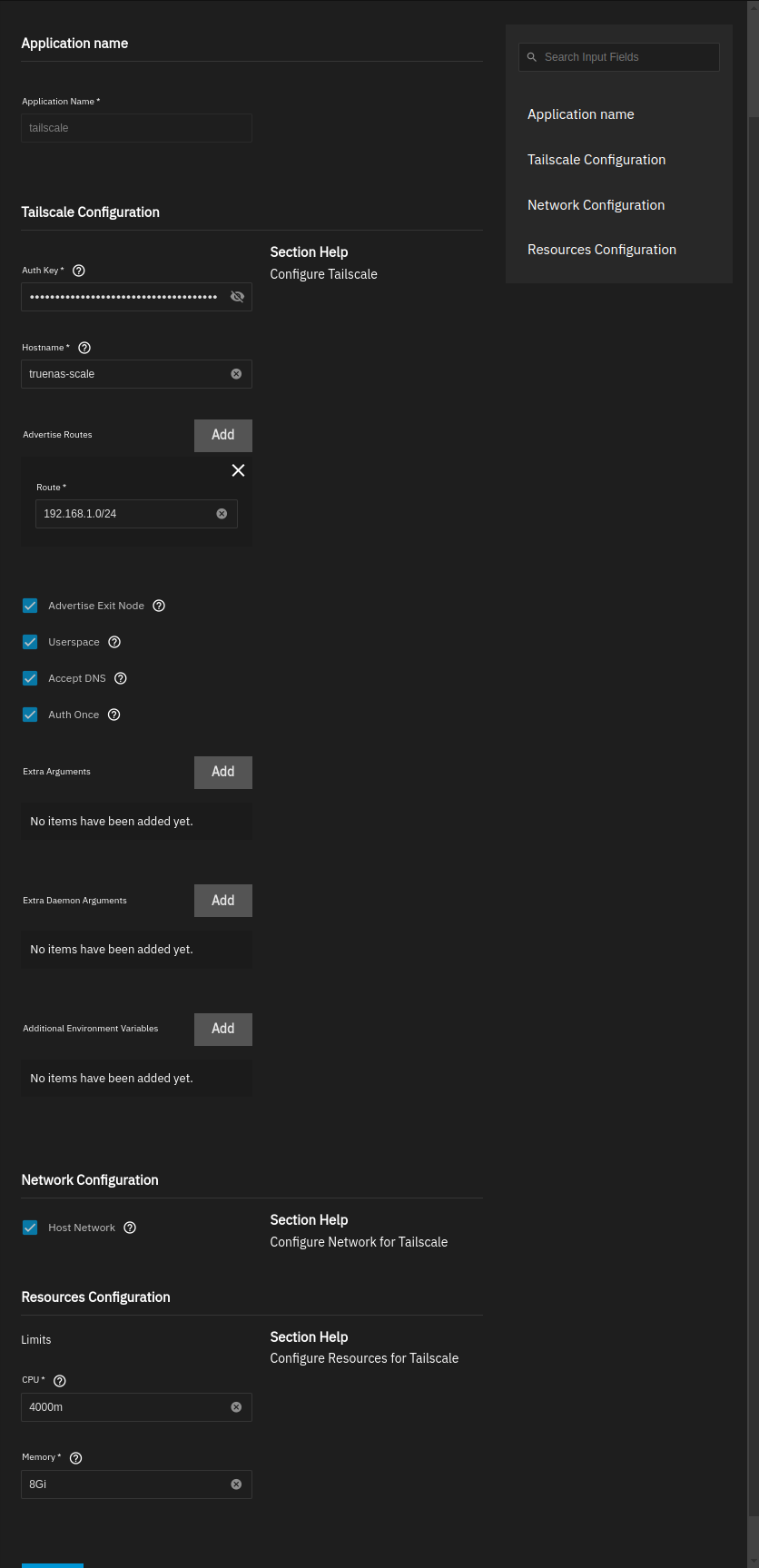The height and width of the screenshot is (1568, 759).
Task: Click Additional Environment Variables 'No items' message
Action: (x=112, y=1079)
